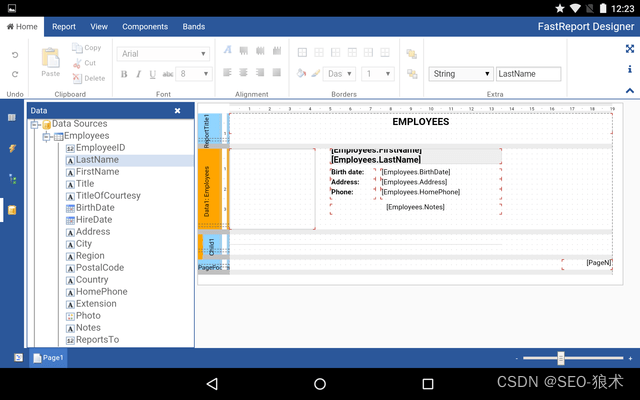
Task: Toggle bold formatting
Action: [x=124, y=74]
